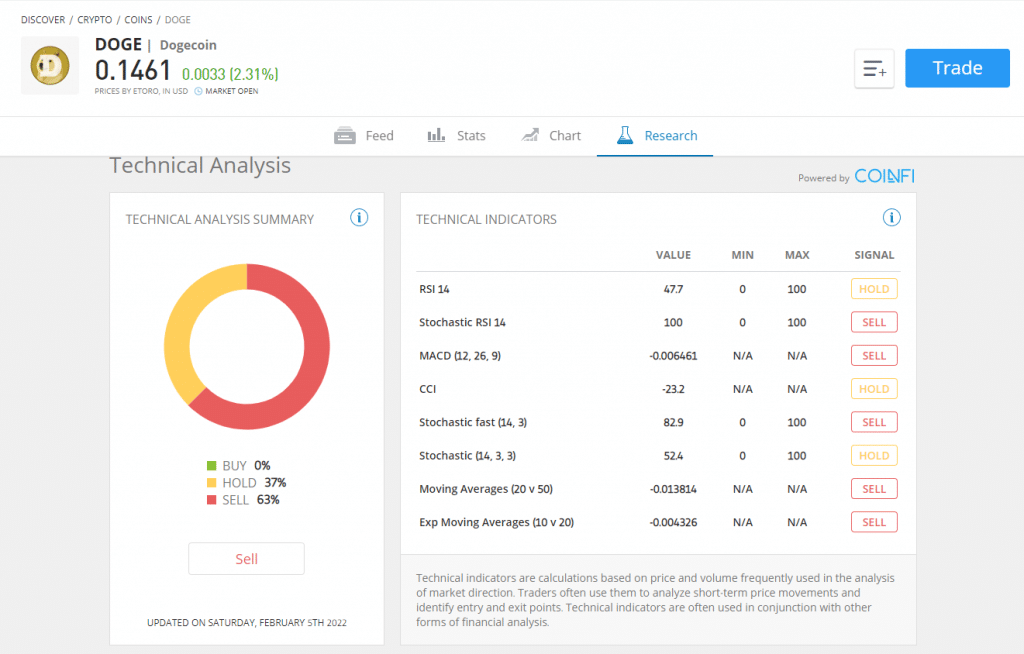
Task: Click the Moving Averages (20 v 50) indicator name
Action: [x=486, y=489]
